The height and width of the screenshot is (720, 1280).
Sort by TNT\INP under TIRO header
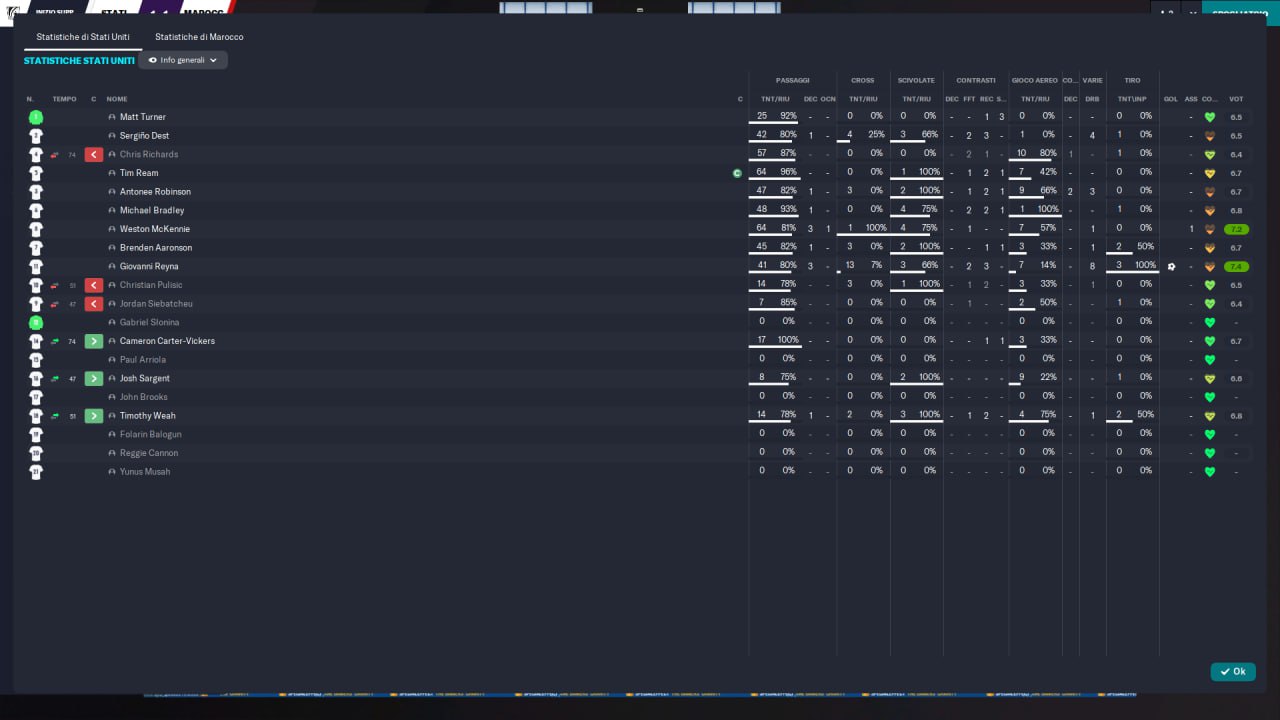tap(1132, 99)
